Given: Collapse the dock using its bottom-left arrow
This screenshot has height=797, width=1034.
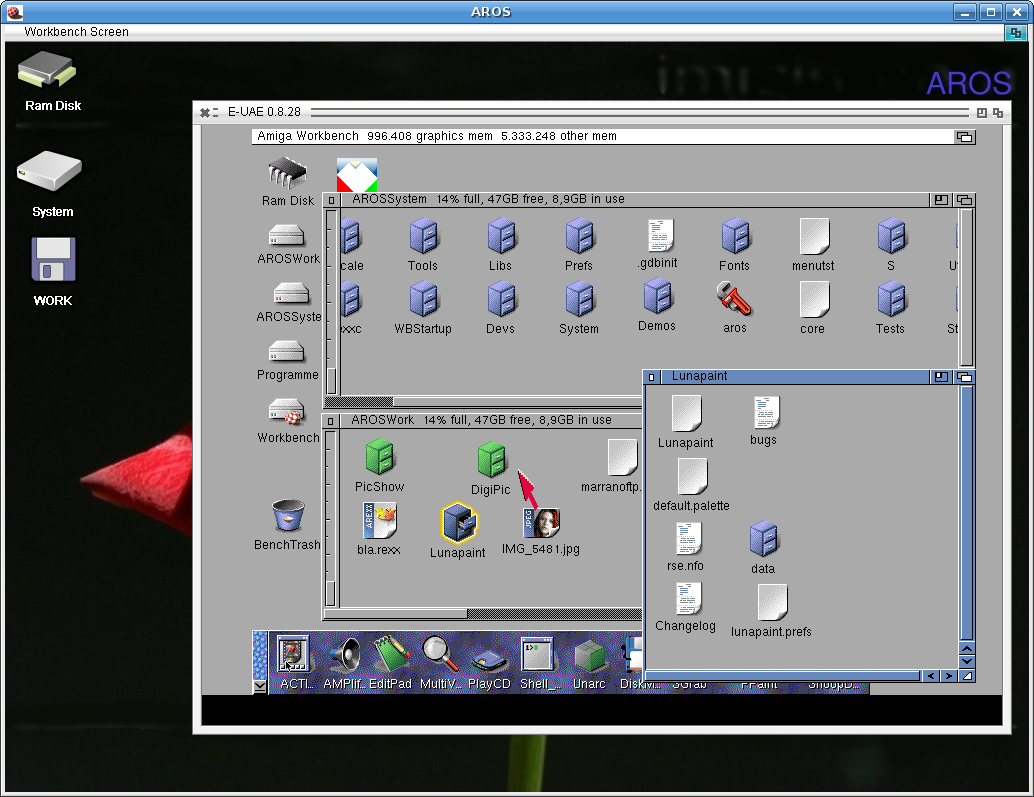Looking at the screenshot, I should coord(260,686).
